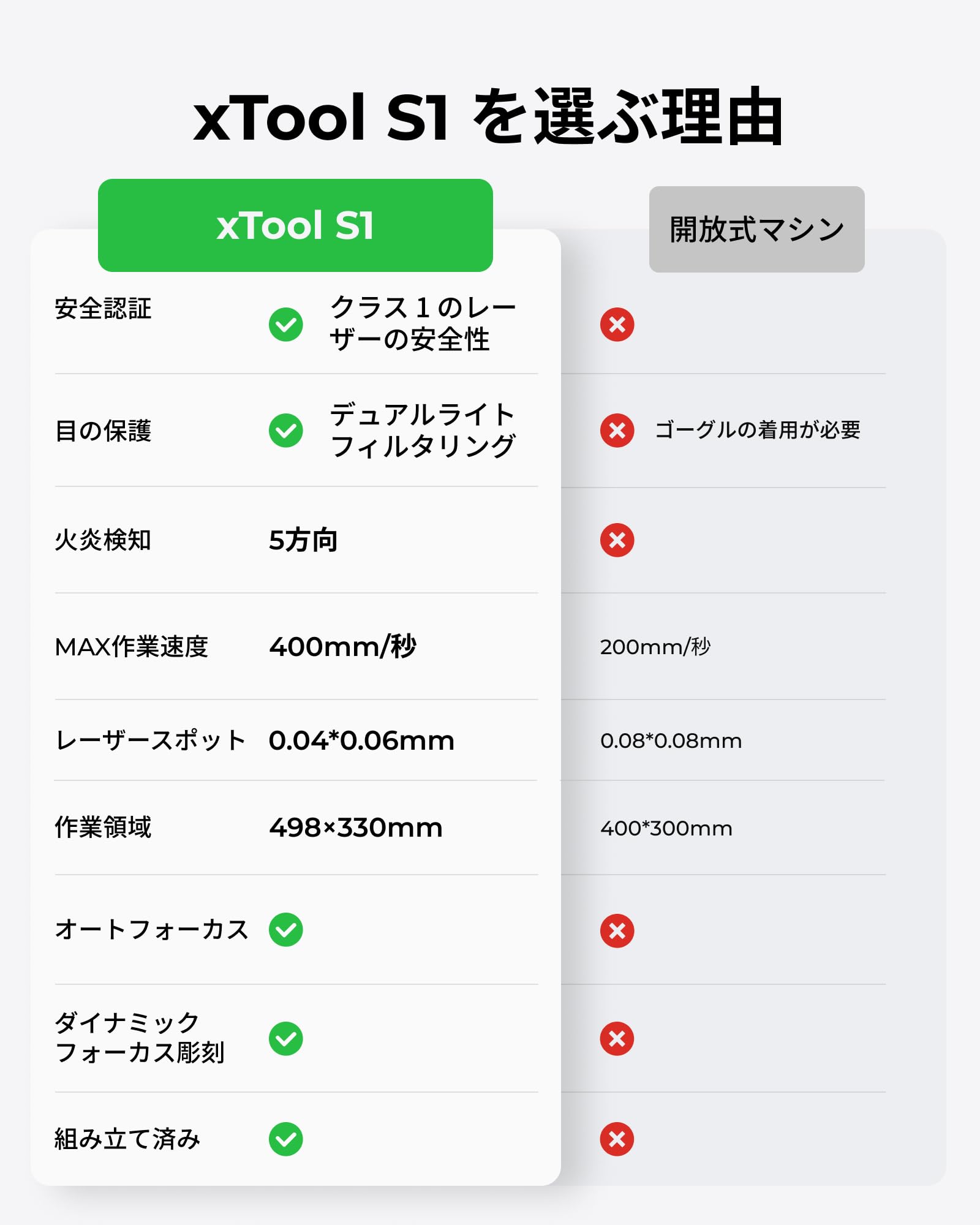Click red X in 安全認証 row
Image resolution: width=980 pixels, height=1225 pixels.
point(617,325)
